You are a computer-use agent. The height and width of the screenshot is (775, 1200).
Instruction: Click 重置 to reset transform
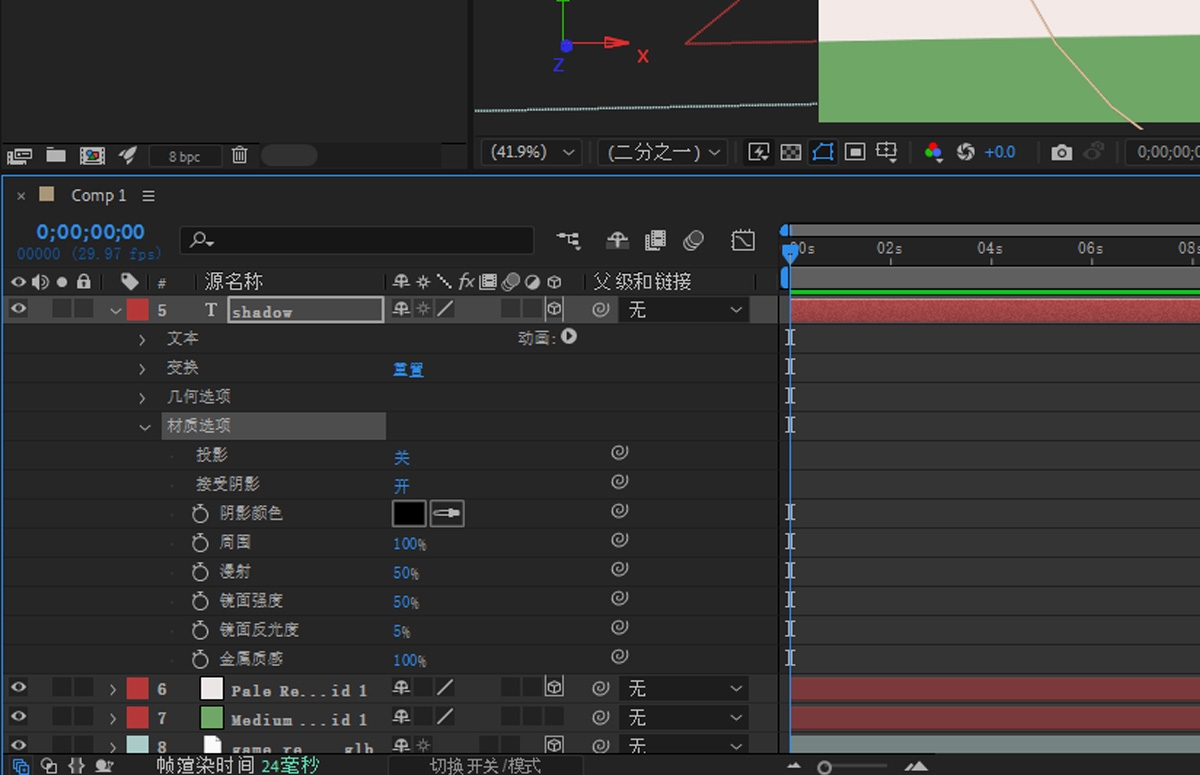408,369
